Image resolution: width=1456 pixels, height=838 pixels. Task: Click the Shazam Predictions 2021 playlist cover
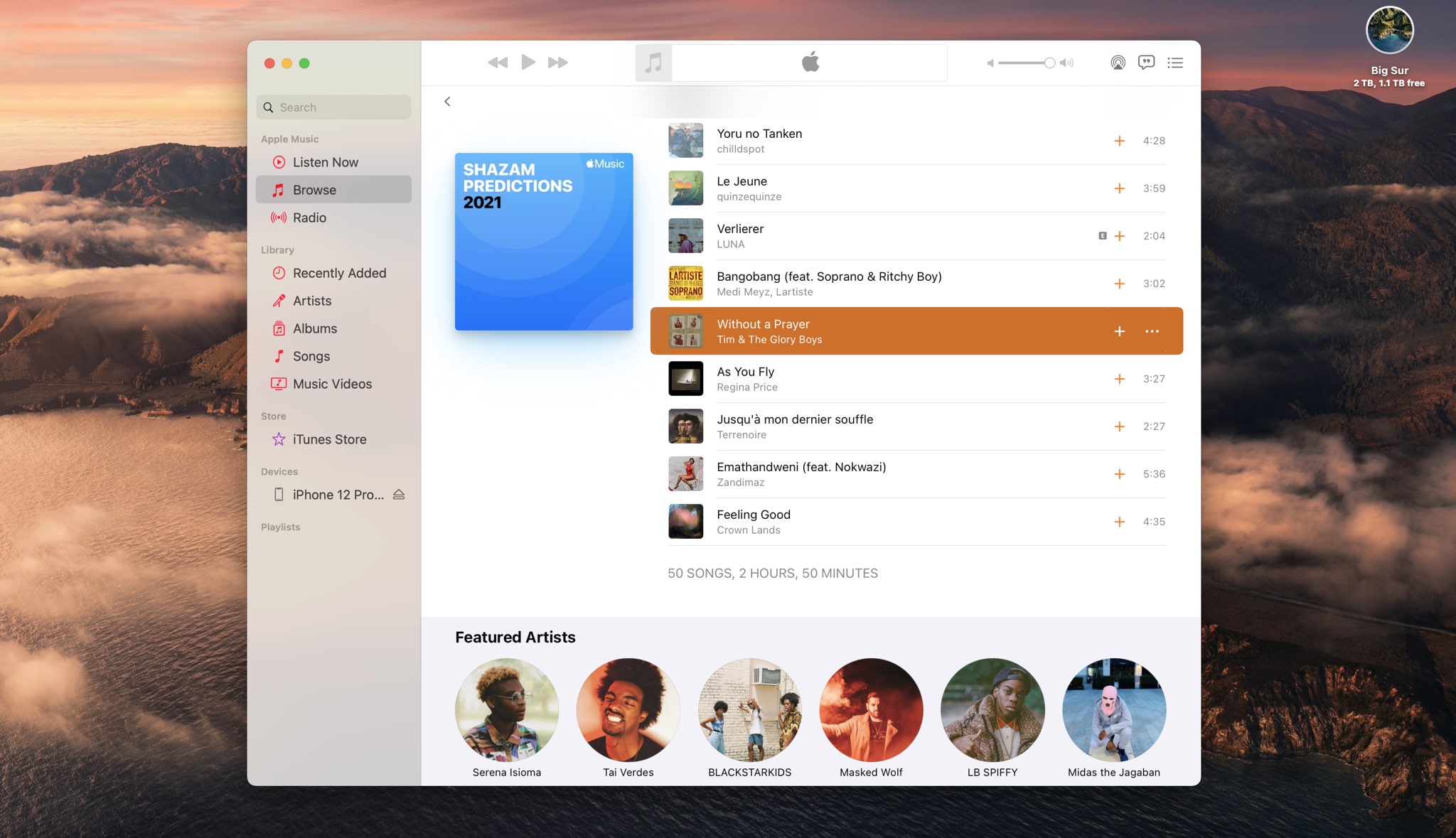click(544, 242)
